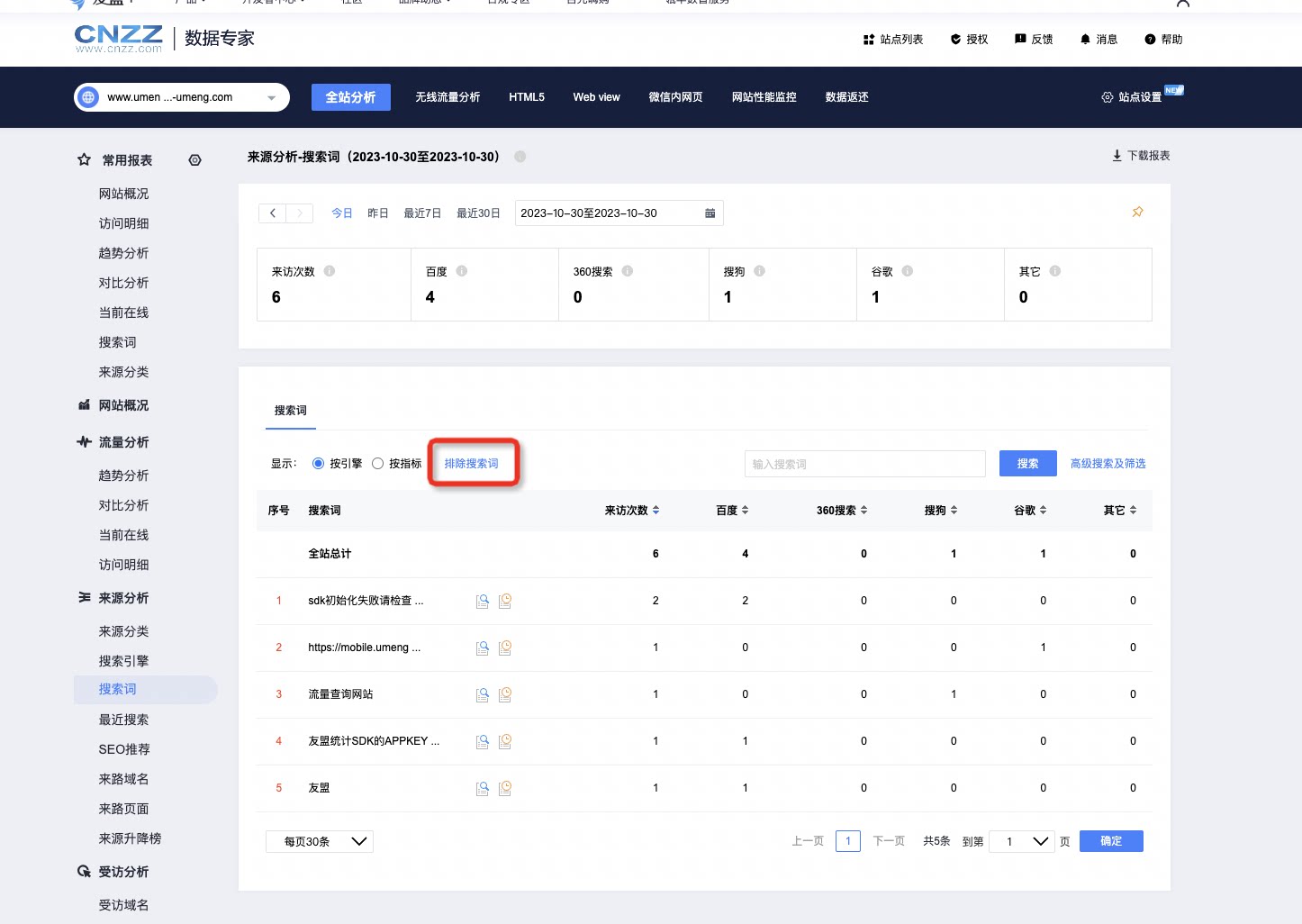Viewport: 1302px width, 924px height.
Task: Select the 最近30日 date range
Action: 478,213
